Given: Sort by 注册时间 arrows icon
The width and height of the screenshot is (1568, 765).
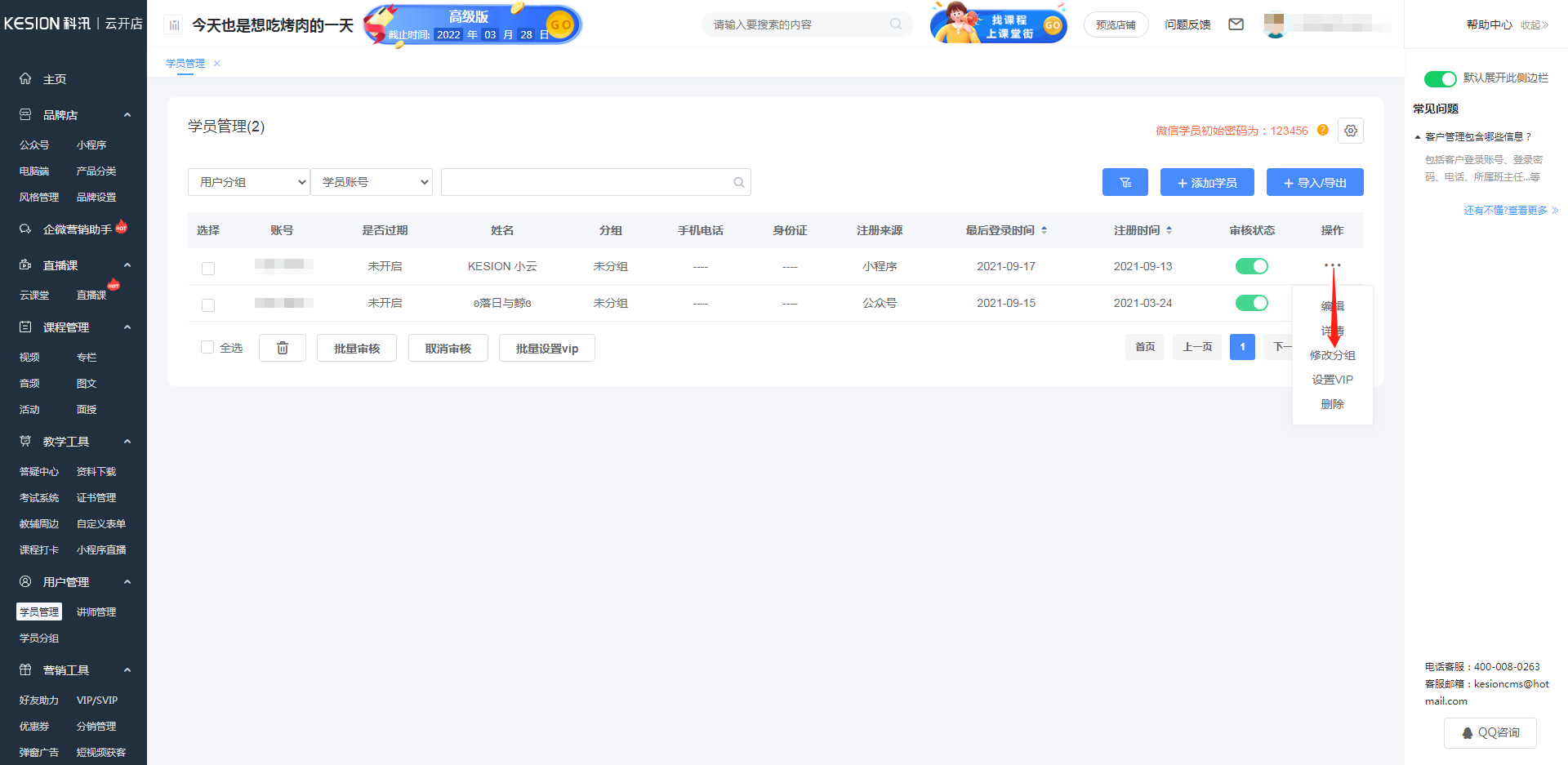Looking at the screenshot, I should 1169,230.
